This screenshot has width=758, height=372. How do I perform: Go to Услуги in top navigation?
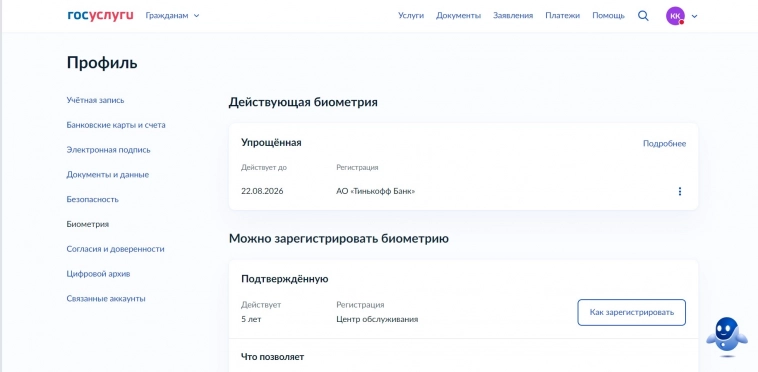[411, 15]
